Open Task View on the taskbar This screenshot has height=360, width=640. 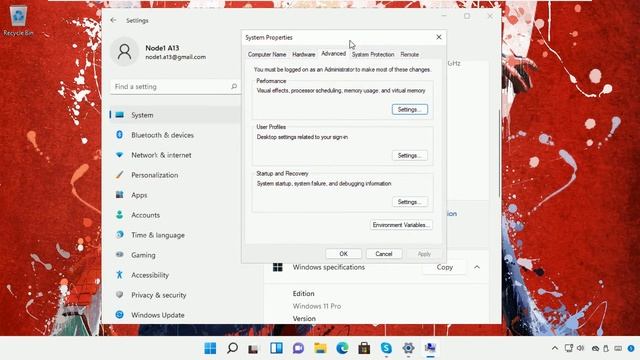point(254,348)
